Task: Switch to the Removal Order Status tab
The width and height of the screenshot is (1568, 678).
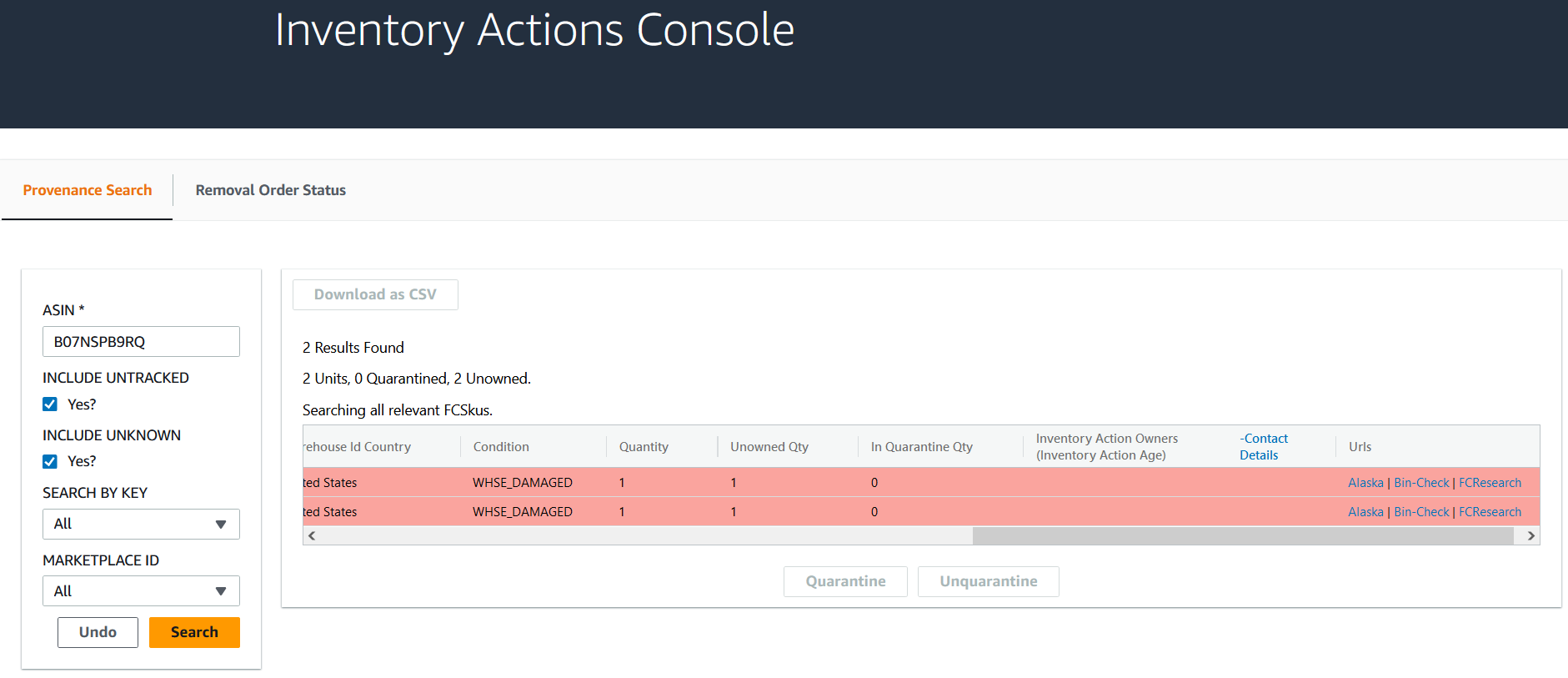Action: tap(270, 190)
